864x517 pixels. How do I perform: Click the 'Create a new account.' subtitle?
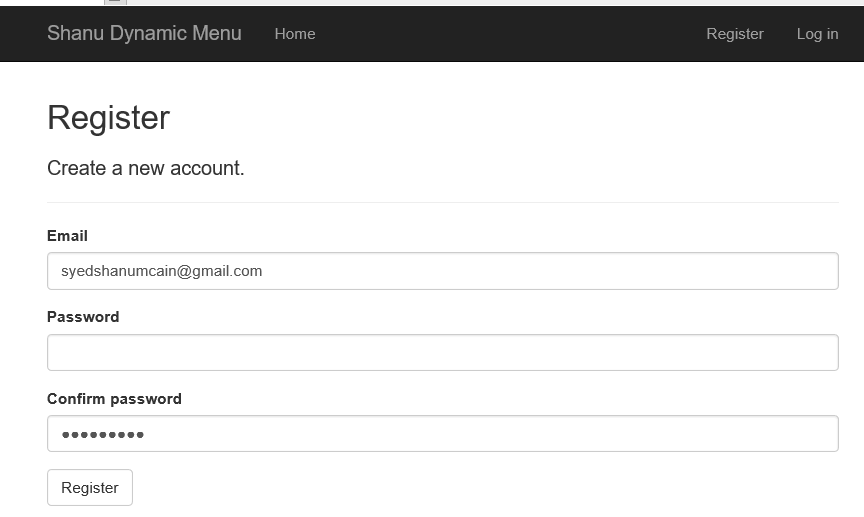coord(145,168)
